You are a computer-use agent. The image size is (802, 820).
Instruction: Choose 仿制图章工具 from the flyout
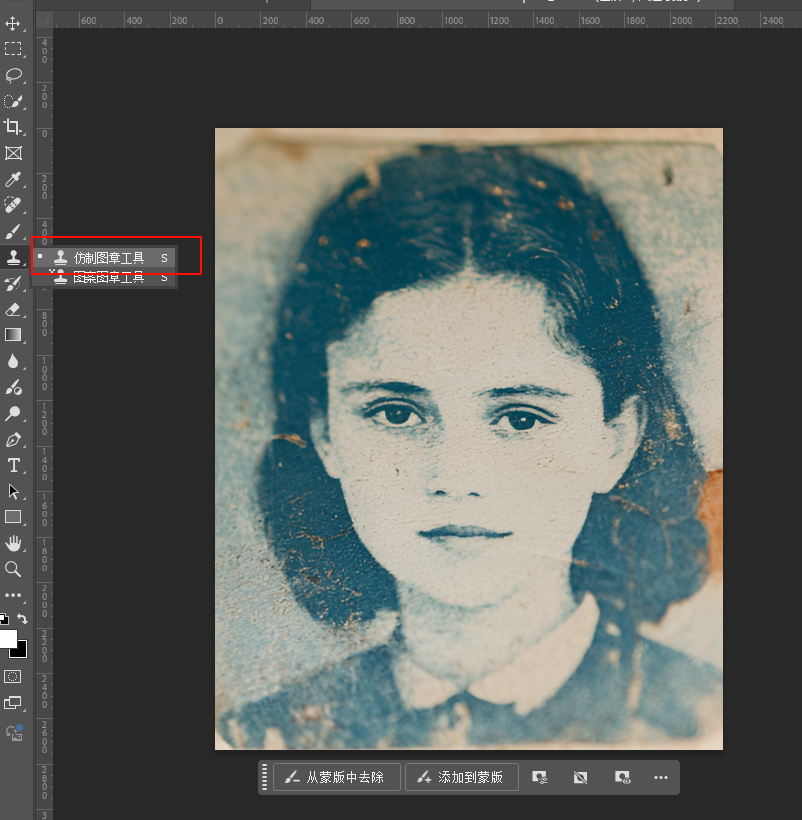(x=108, y=258)
